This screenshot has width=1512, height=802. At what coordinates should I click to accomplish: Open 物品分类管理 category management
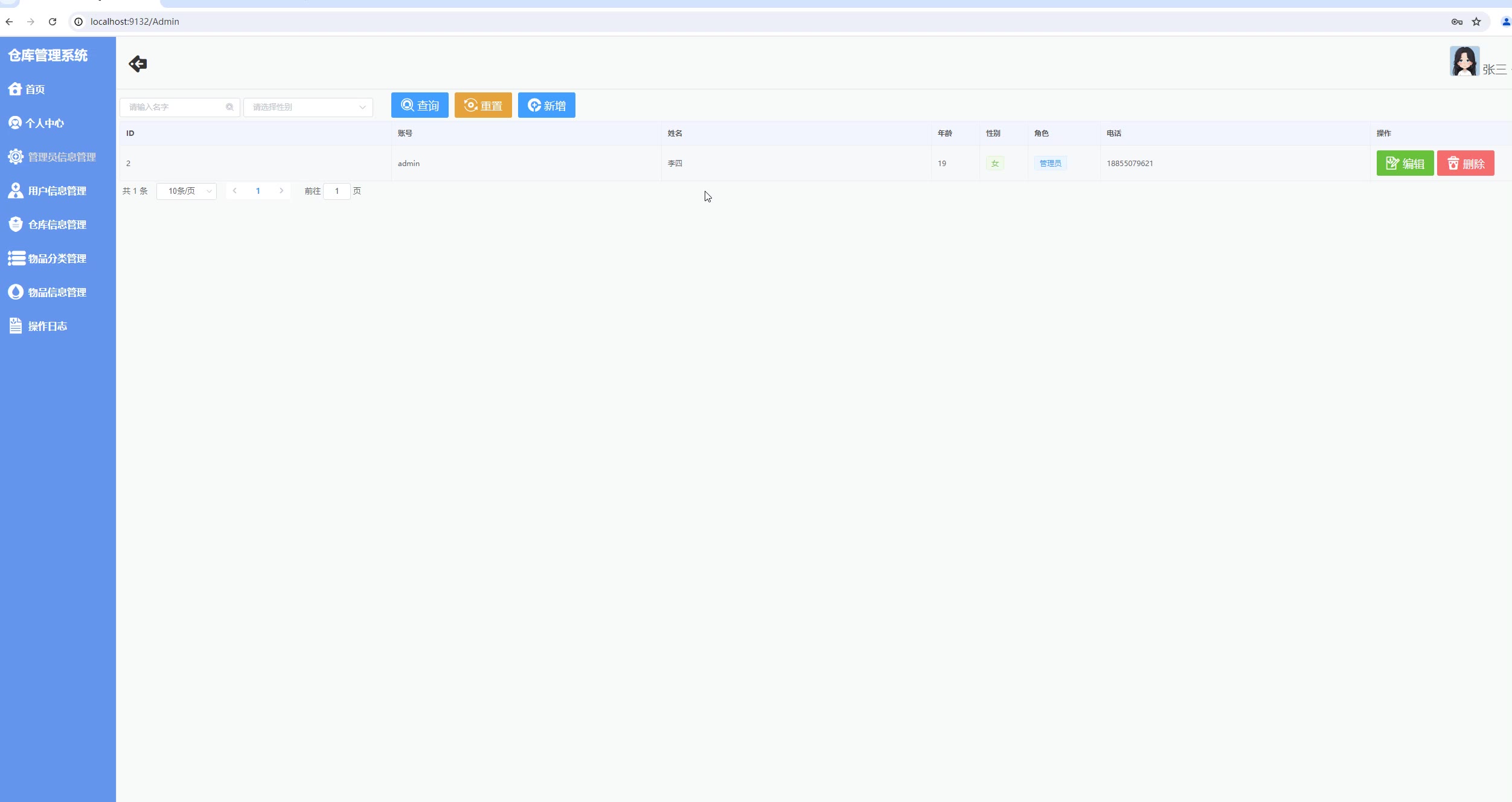click(57, 258)
